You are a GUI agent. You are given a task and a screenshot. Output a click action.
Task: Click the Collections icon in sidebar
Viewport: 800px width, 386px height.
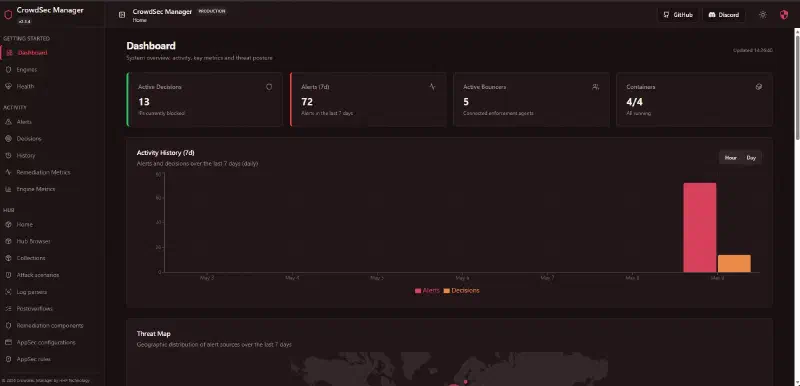pos(8,258)
